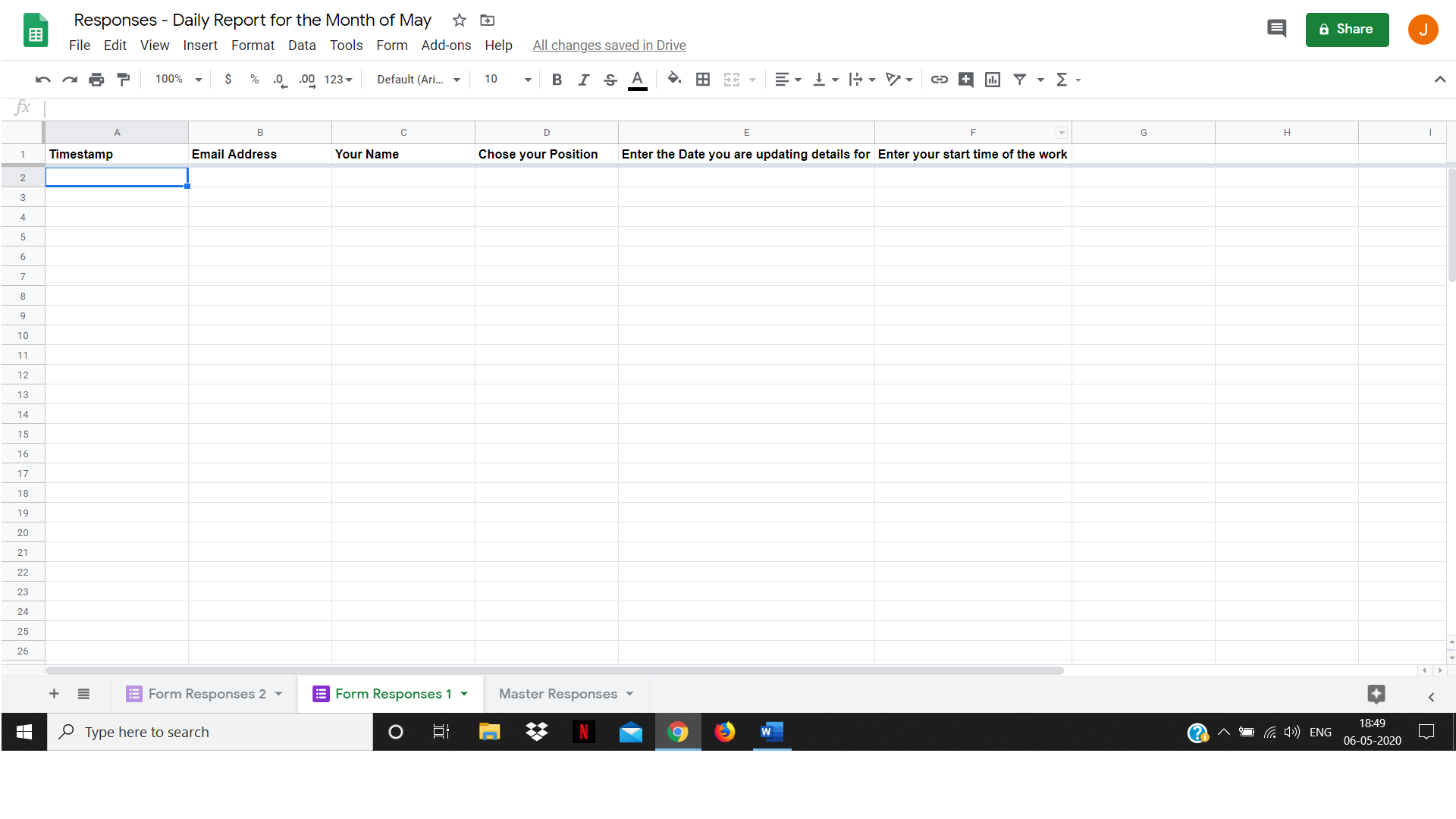
Task: Open the fill color tool
Action: pyautogui.click(x=674, y=79)
